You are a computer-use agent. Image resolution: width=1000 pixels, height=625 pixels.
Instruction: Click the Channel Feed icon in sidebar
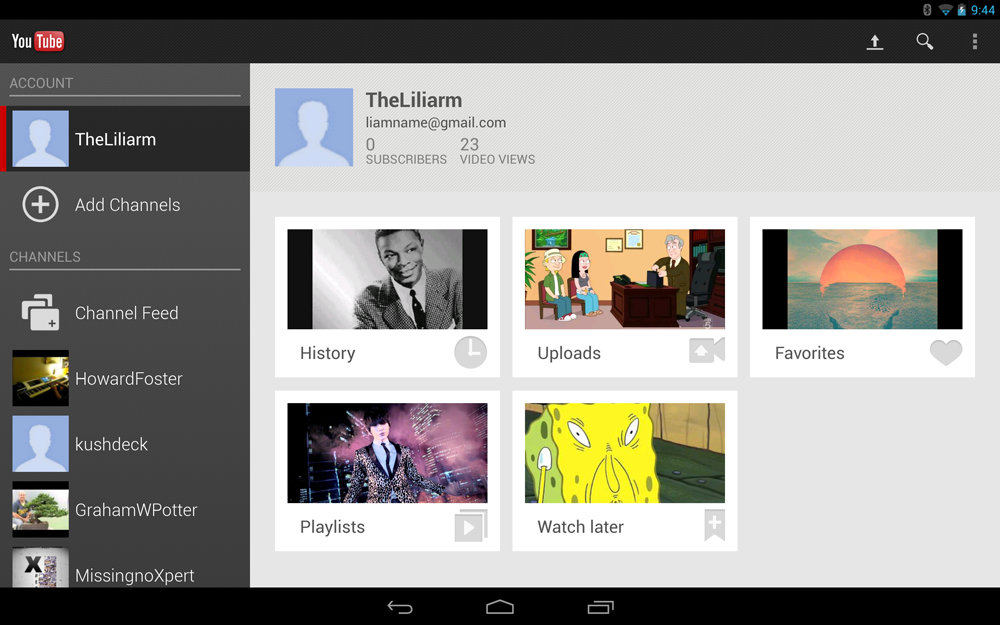(x=40, y=312)
